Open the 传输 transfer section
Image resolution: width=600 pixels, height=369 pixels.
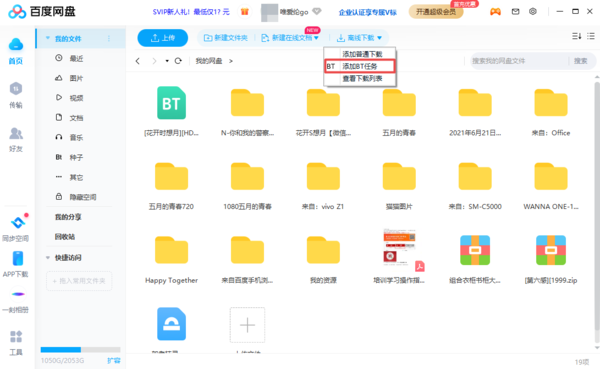pyautogui.click(x=16, y=95)
